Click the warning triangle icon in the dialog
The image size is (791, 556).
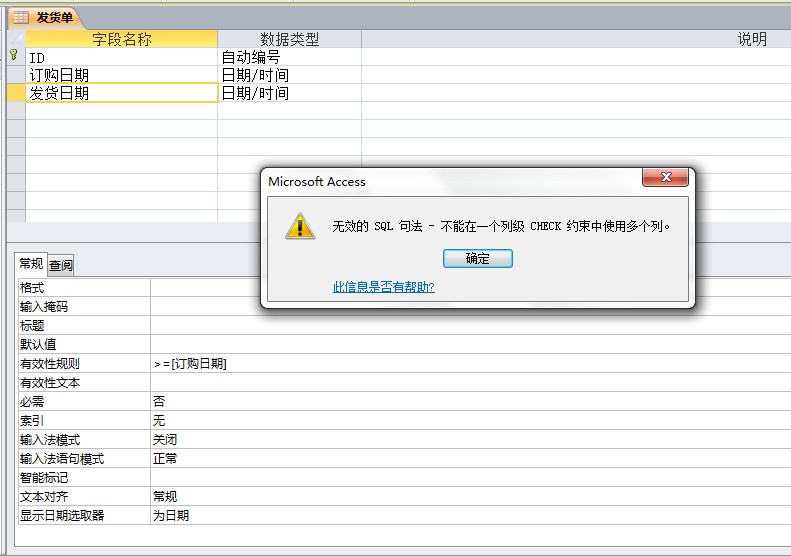(x=300, y=226)
